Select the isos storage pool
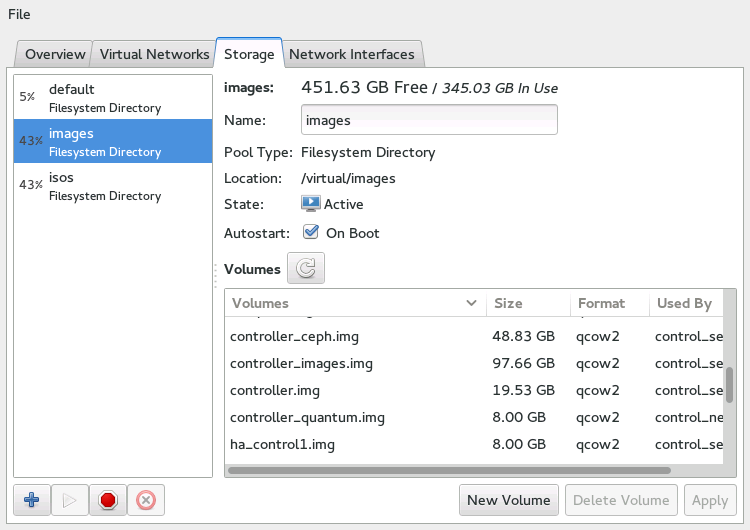Screen dimensions: 750x530 [112, 185]
